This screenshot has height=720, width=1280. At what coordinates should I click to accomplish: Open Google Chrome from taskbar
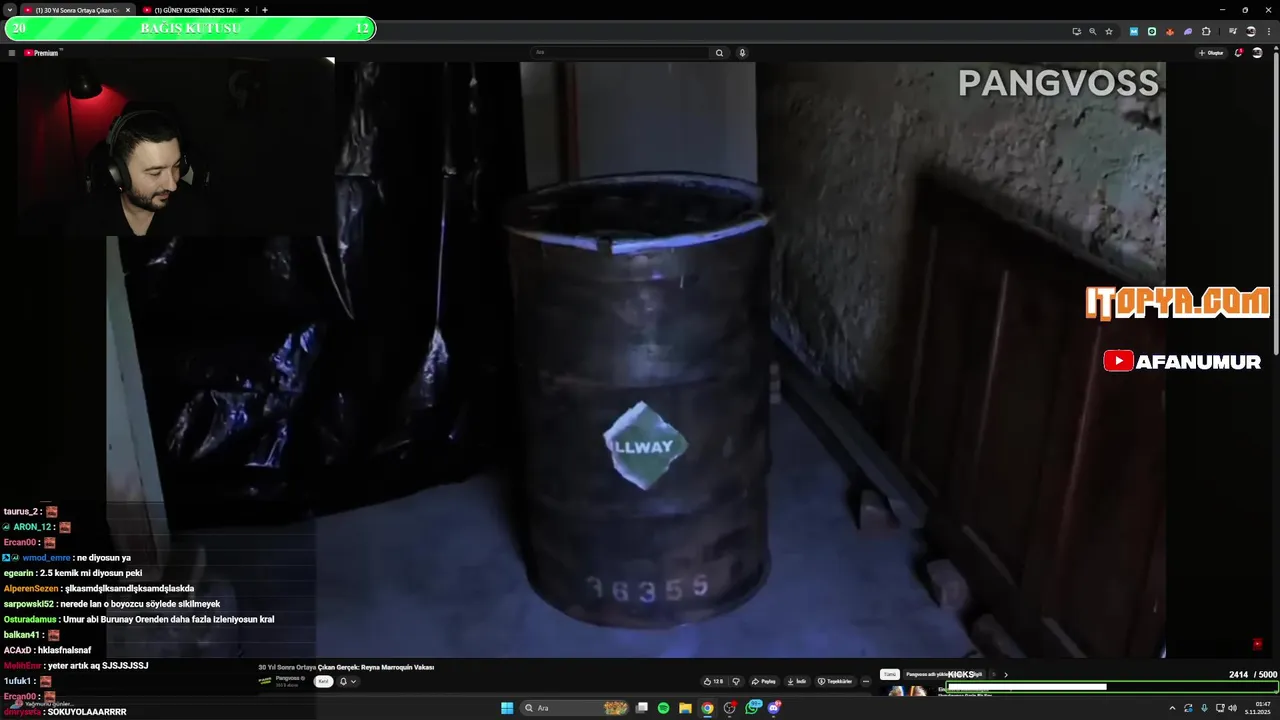[707, 708]
